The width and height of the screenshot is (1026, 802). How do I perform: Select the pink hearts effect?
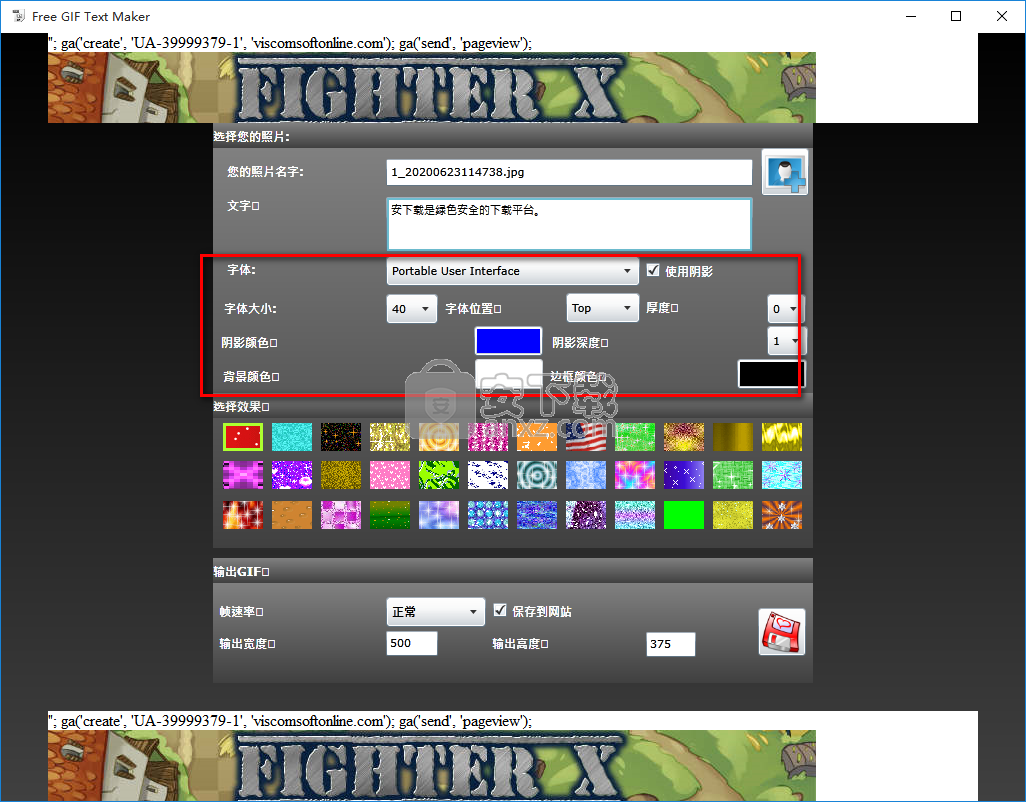click(390, 476)
